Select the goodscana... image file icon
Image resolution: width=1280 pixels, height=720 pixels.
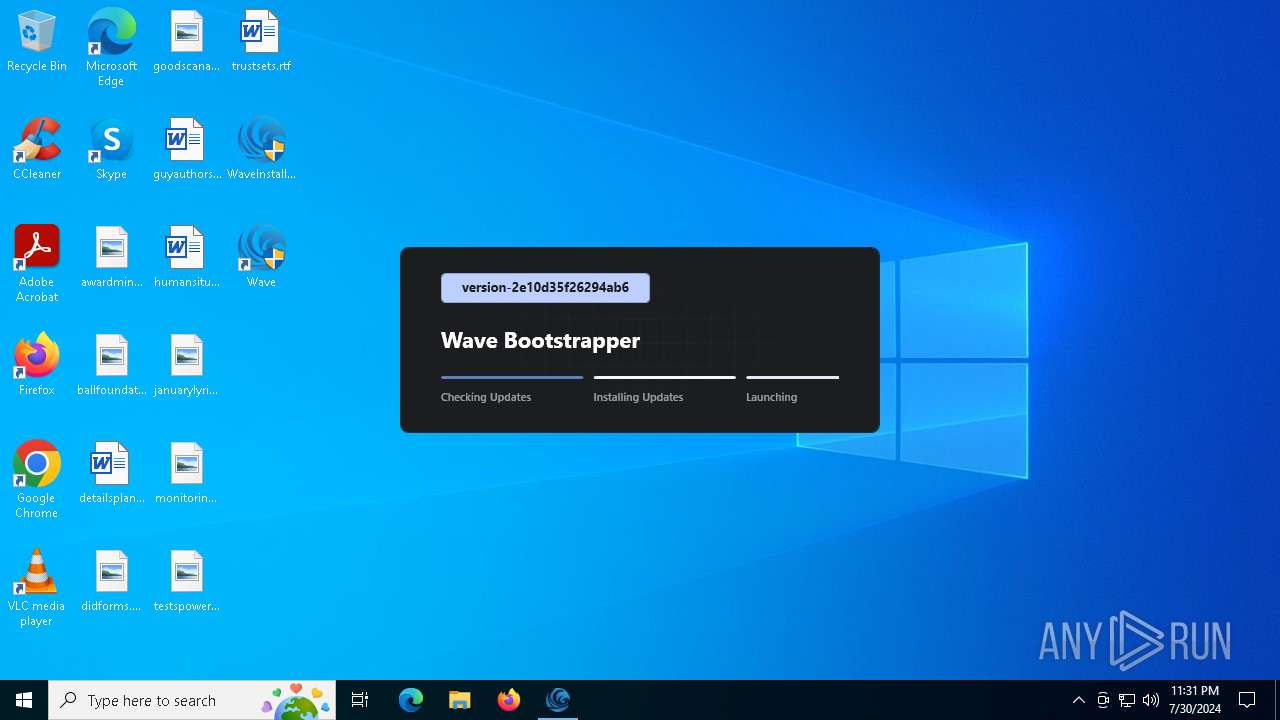coord(186,42)
